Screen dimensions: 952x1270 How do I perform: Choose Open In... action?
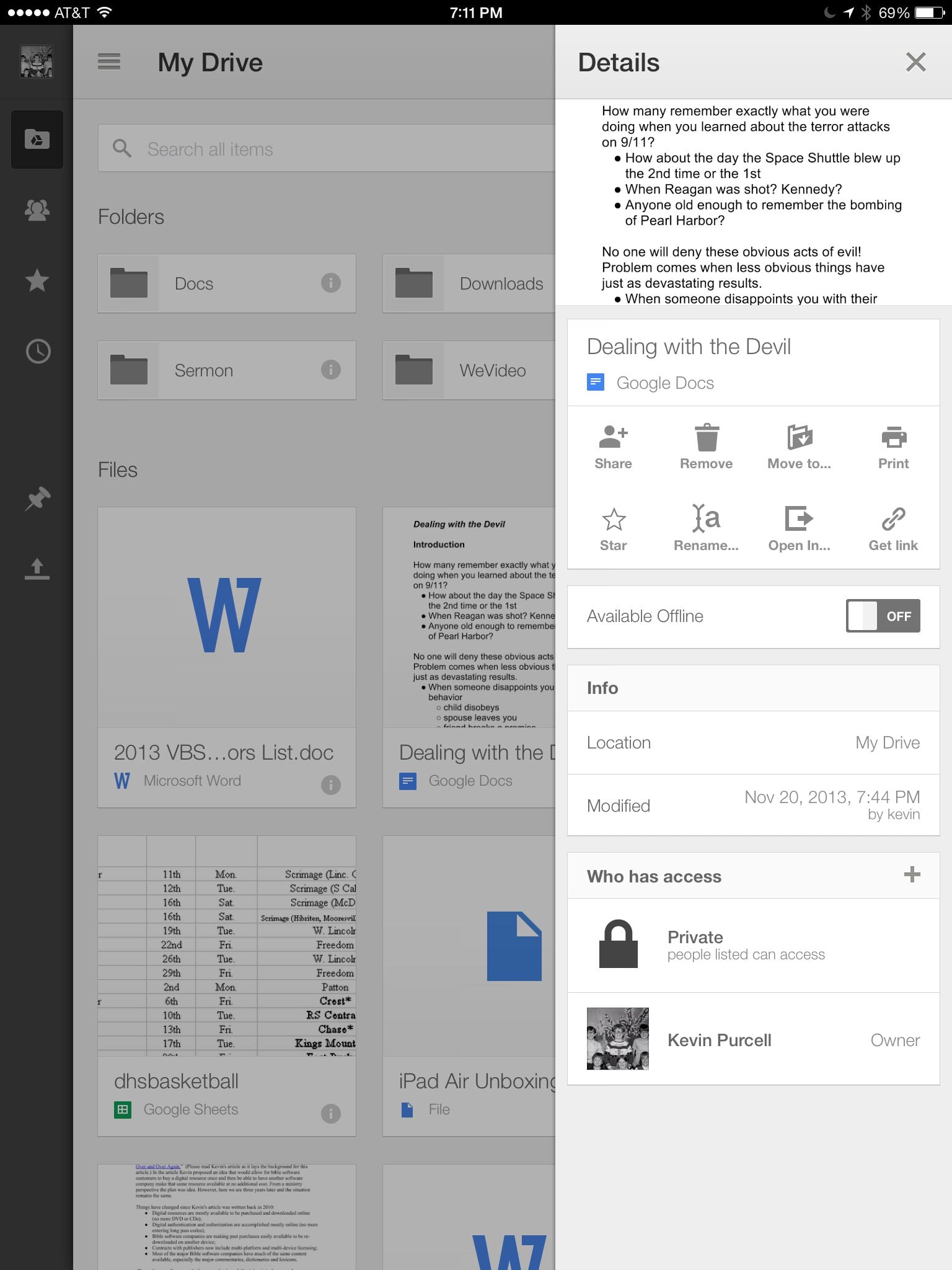click(800, 530)
